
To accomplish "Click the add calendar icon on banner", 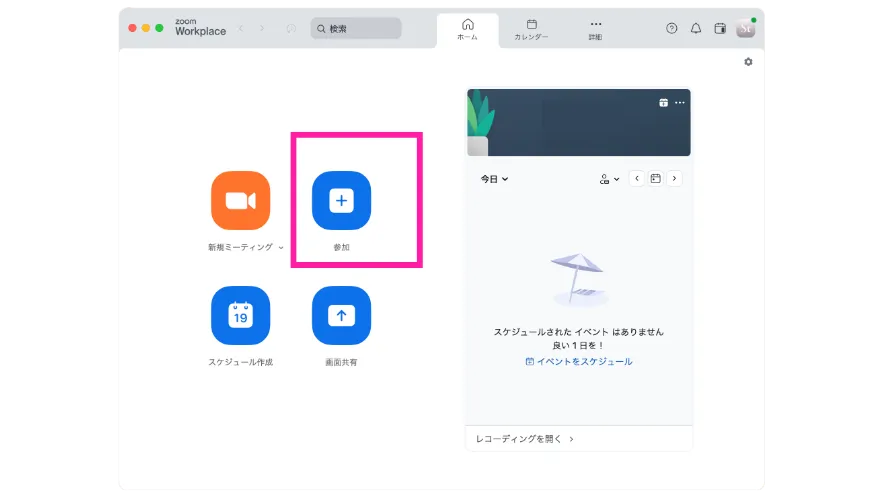I will point(663,102).
